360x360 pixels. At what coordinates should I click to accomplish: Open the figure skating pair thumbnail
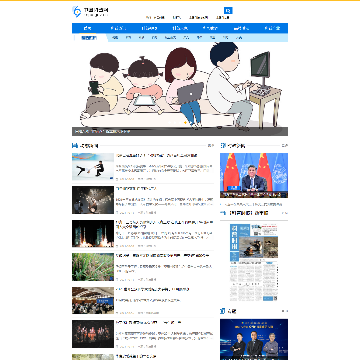[93, 166]
